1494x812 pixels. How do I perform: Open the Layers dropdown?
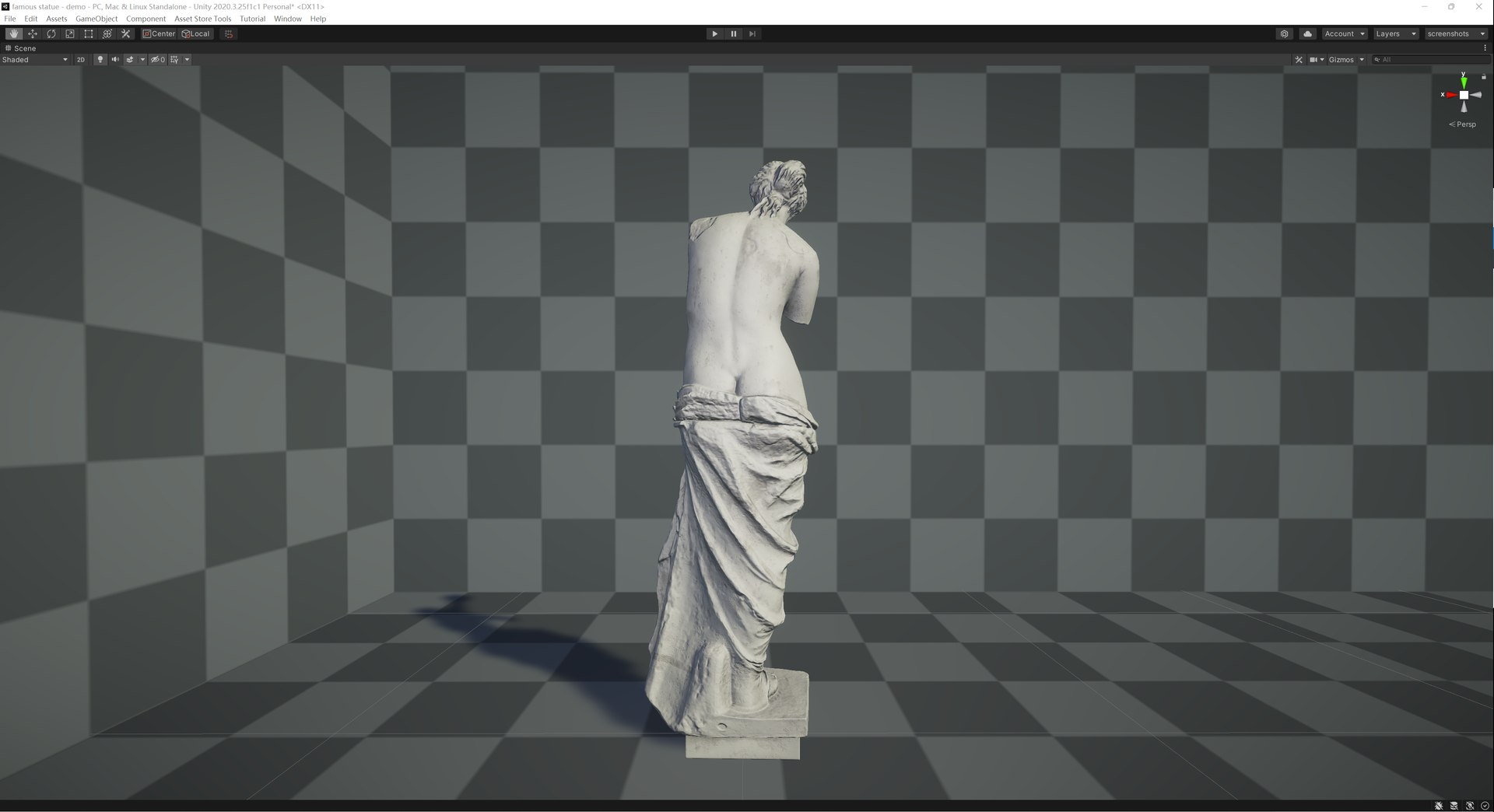[1395, 33]
